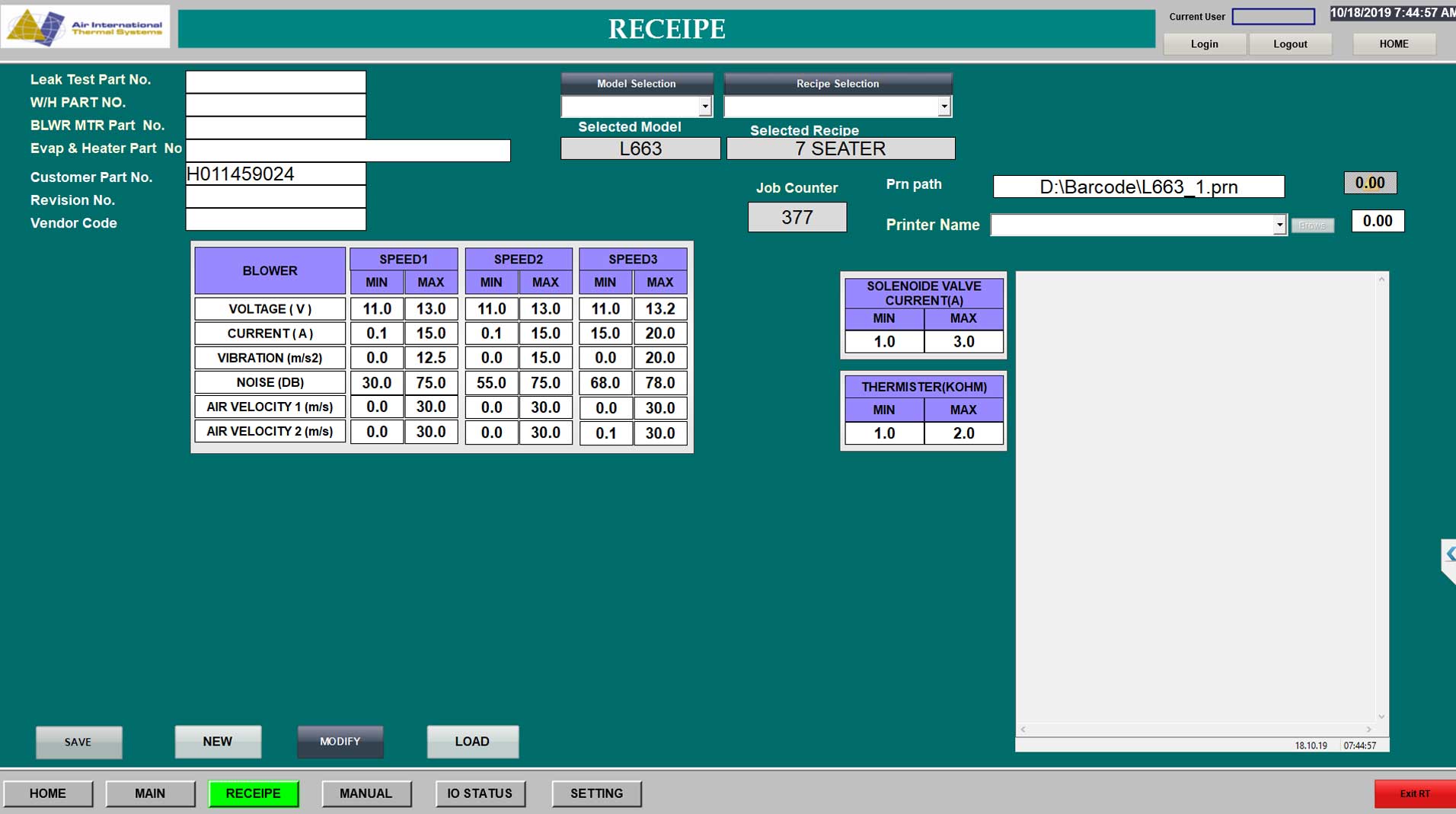Click the white 0.00 field beside Browse

click(1378, 221)
